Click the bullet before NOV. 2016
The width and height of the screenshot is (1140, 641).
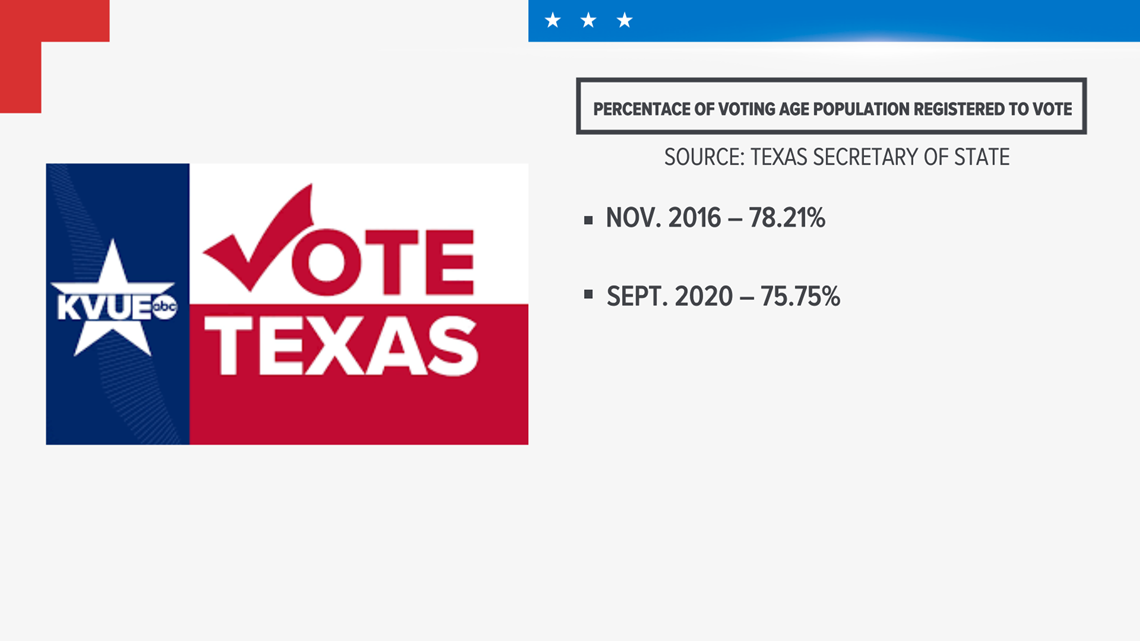[588, 220]
